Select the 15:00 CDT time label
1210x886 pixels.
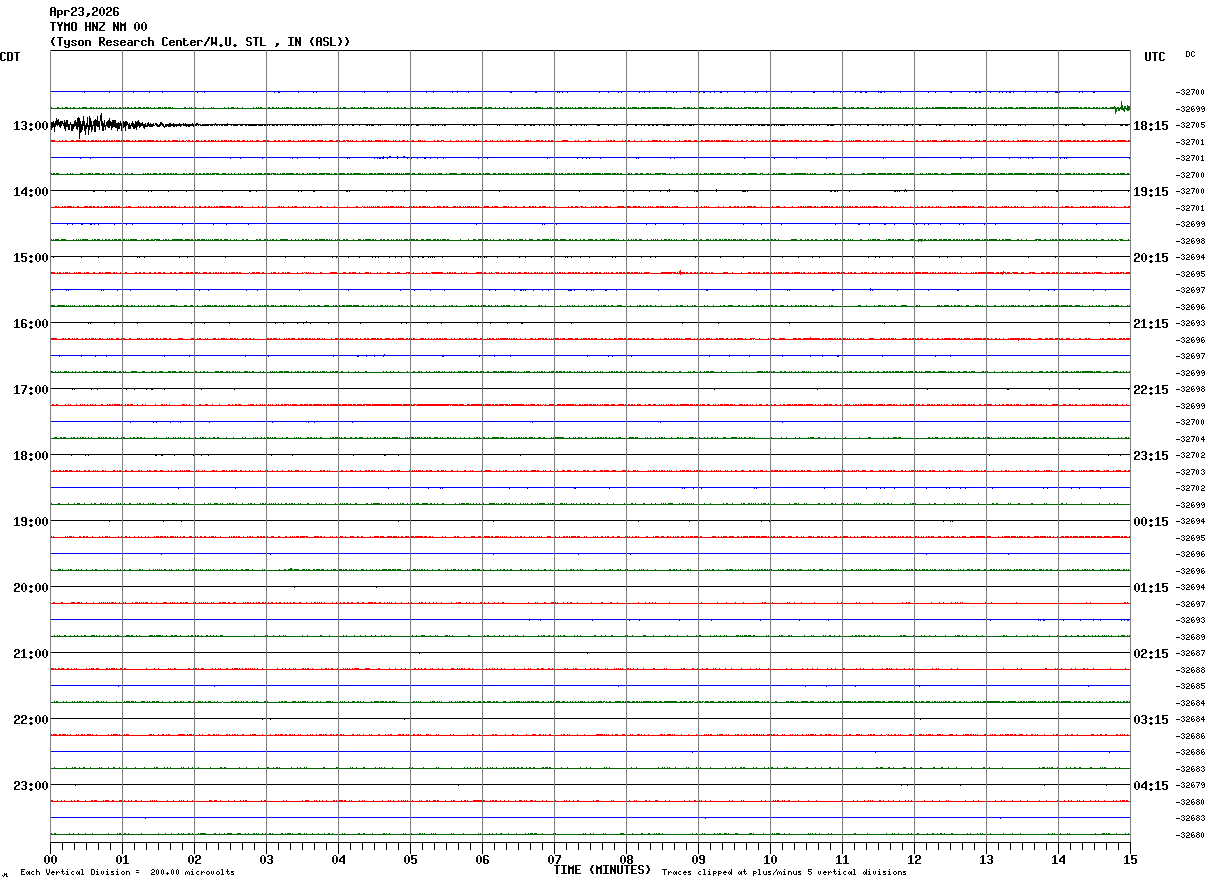[31, 258]
